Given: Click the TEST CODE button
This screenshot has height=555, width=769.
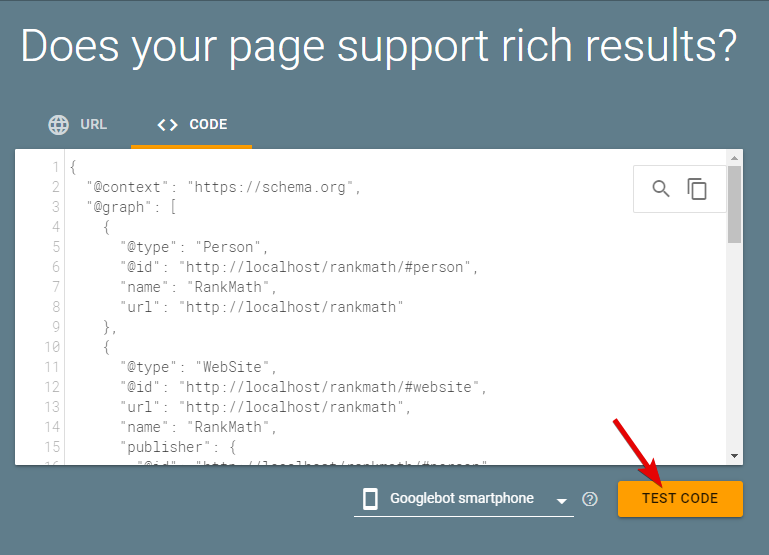Looking at the screenshot, I should pos(680,499).
